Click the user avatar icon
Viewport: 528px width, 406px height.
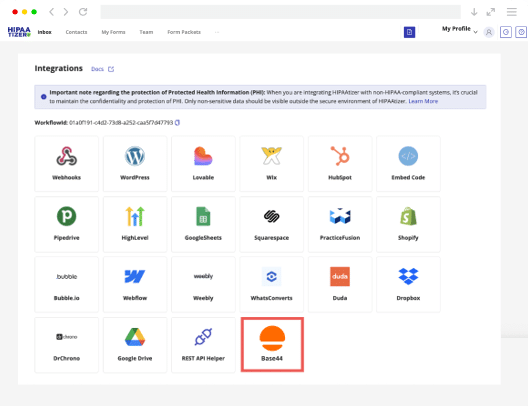coord(489,32)
